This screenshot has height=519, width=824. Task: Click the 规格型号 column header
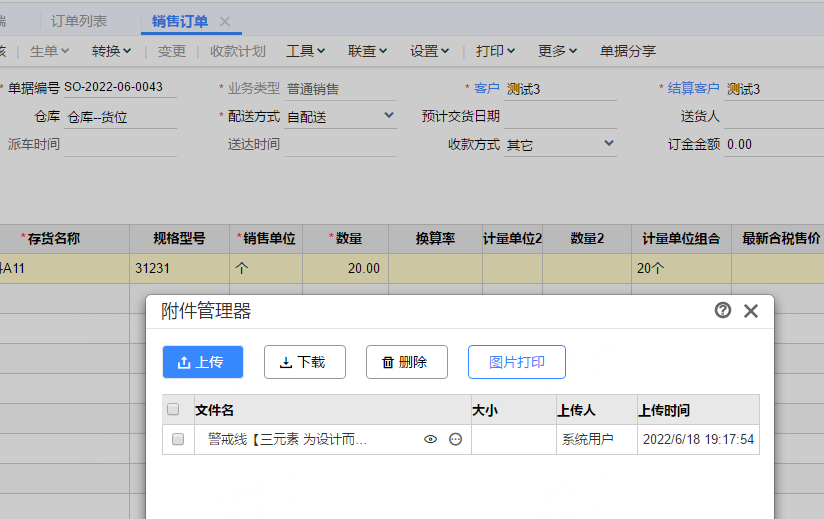(x=180, y=239)
